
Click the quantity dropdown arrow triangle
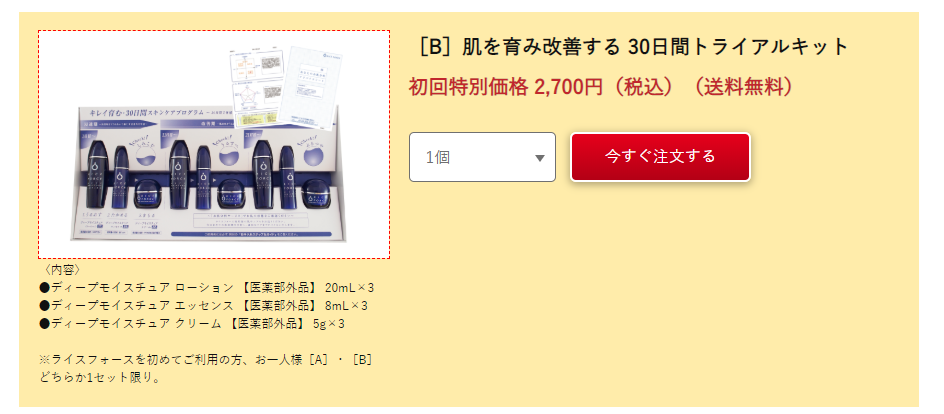tap(539, 158)
